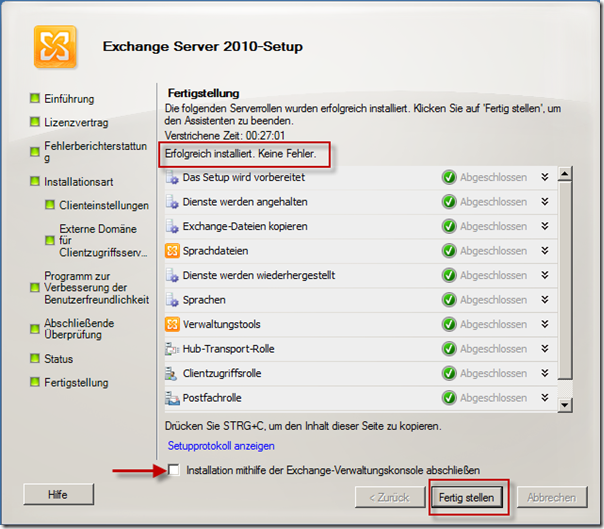Select the Fehlerberichterstattung wizard step
Viewport: 604px width, 529px height.
(96, 152)
